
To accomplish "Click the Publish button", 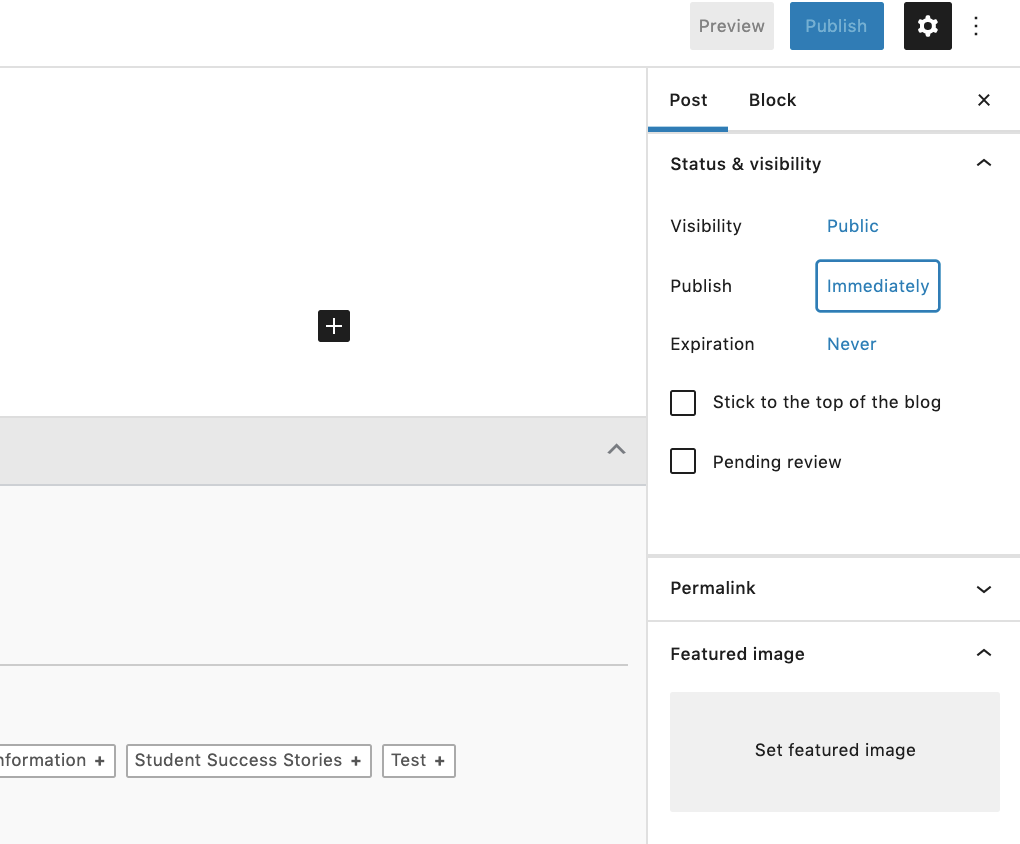I will point(836,26).
